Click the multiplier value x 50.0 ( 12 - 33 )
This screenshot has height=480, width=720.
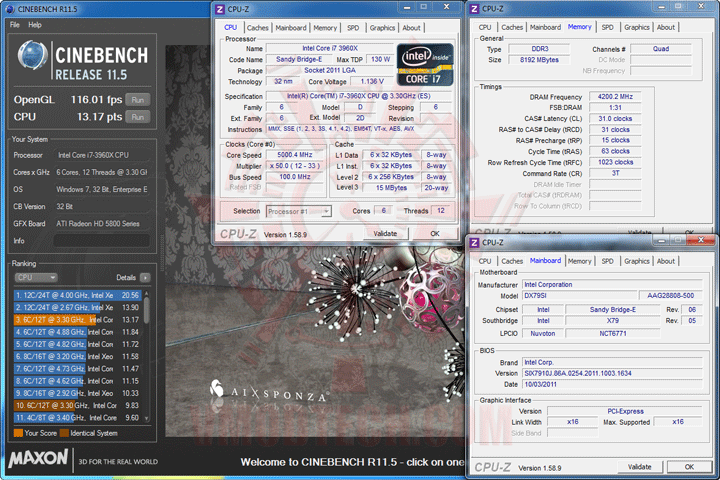point(294,166)
